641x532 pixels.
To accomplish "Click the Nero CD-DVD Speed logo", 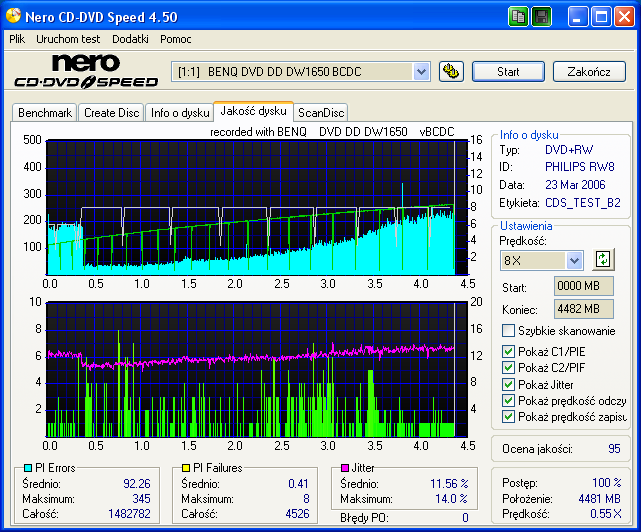I will tap(86, 71).
